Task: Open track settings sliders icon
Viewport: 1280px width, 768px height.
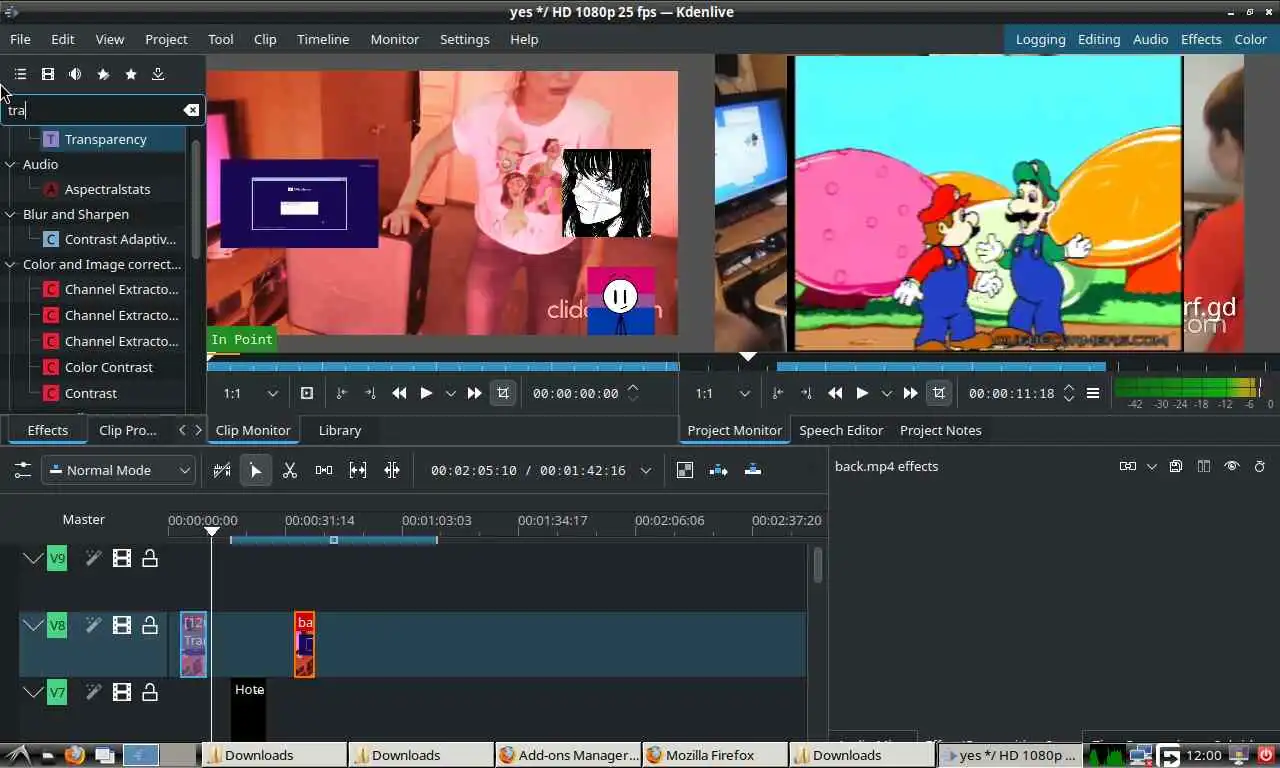Action: (22, 470)
